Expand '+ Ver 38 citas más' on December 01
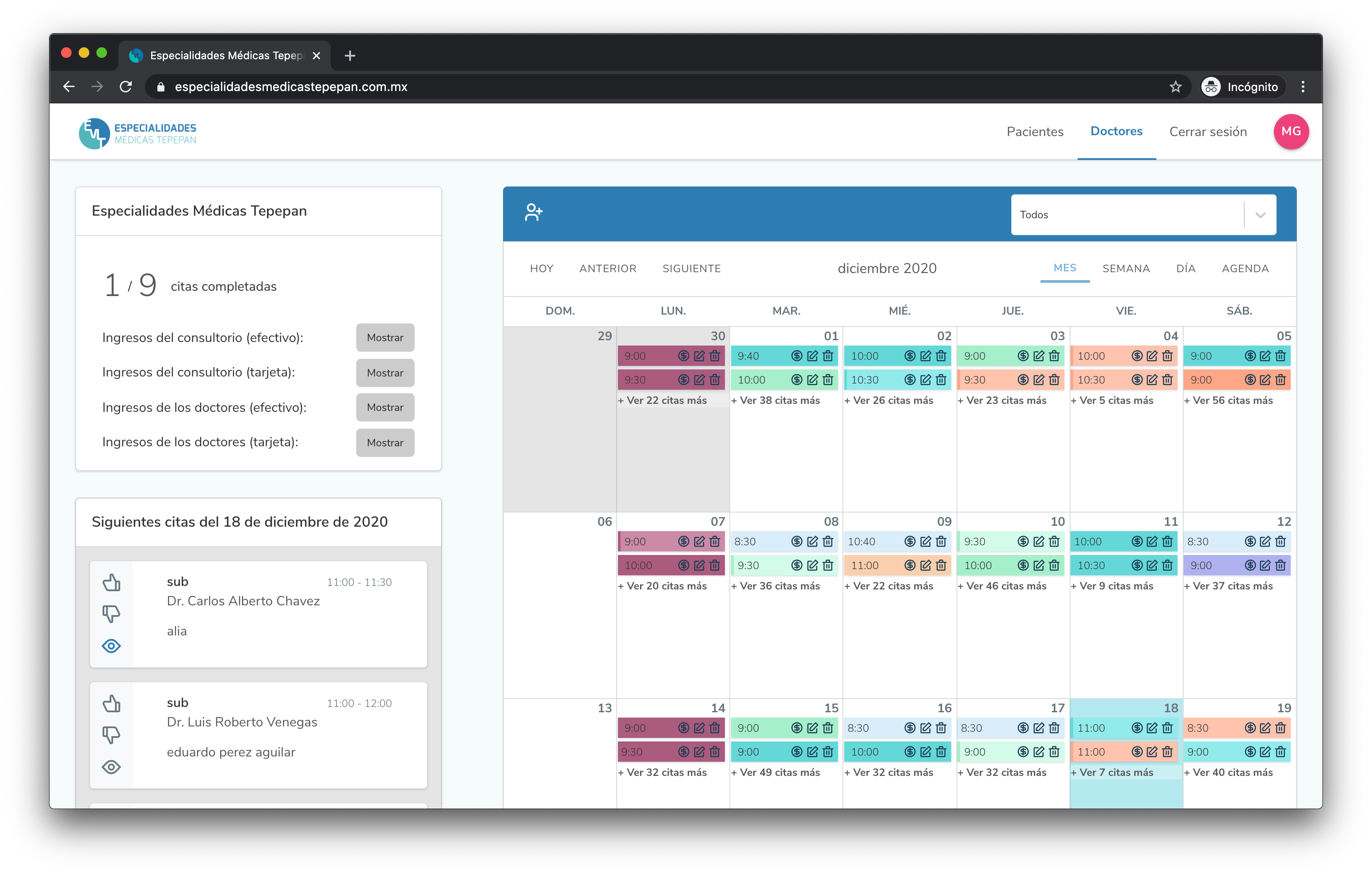1372x874 pixels. tap(775, 400)
